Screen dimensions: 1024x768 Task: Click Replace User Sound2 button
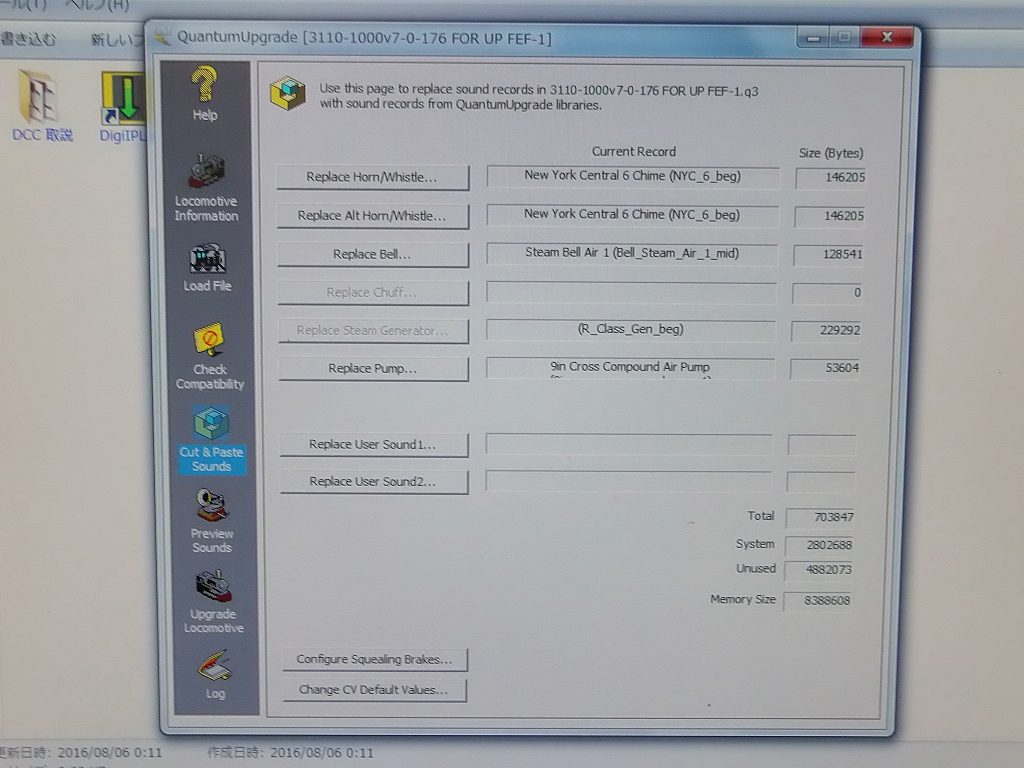[374, 481]
